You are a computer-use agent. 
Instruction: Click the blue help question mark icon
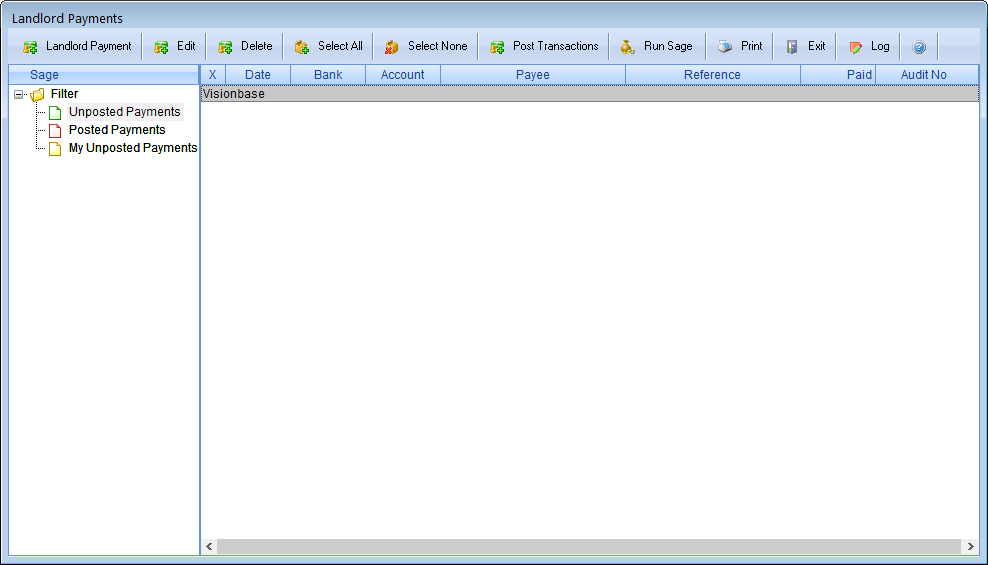point(919,47)
